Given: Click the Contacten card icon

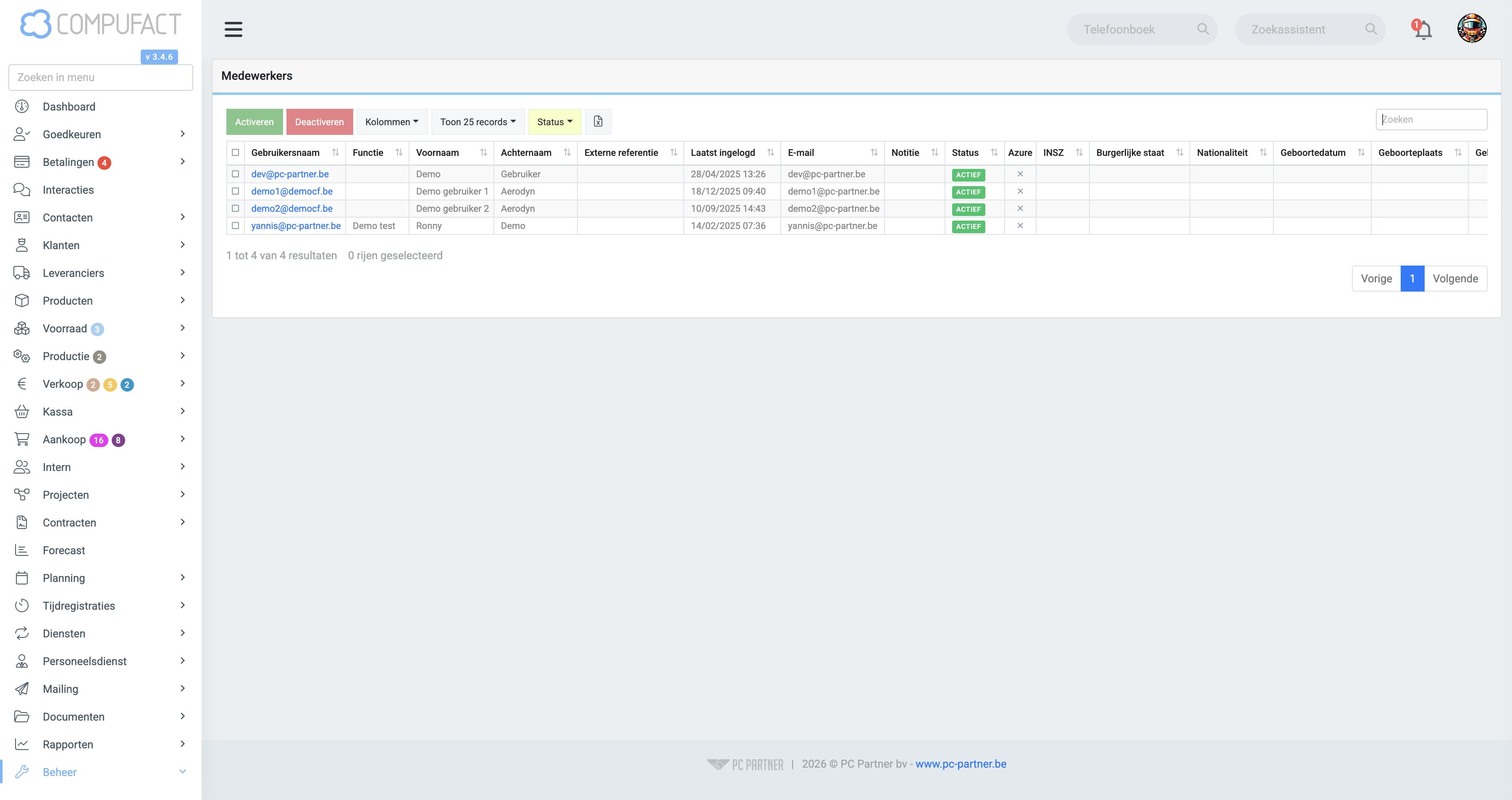Looking at the screenshot, I should click(22, 217).
